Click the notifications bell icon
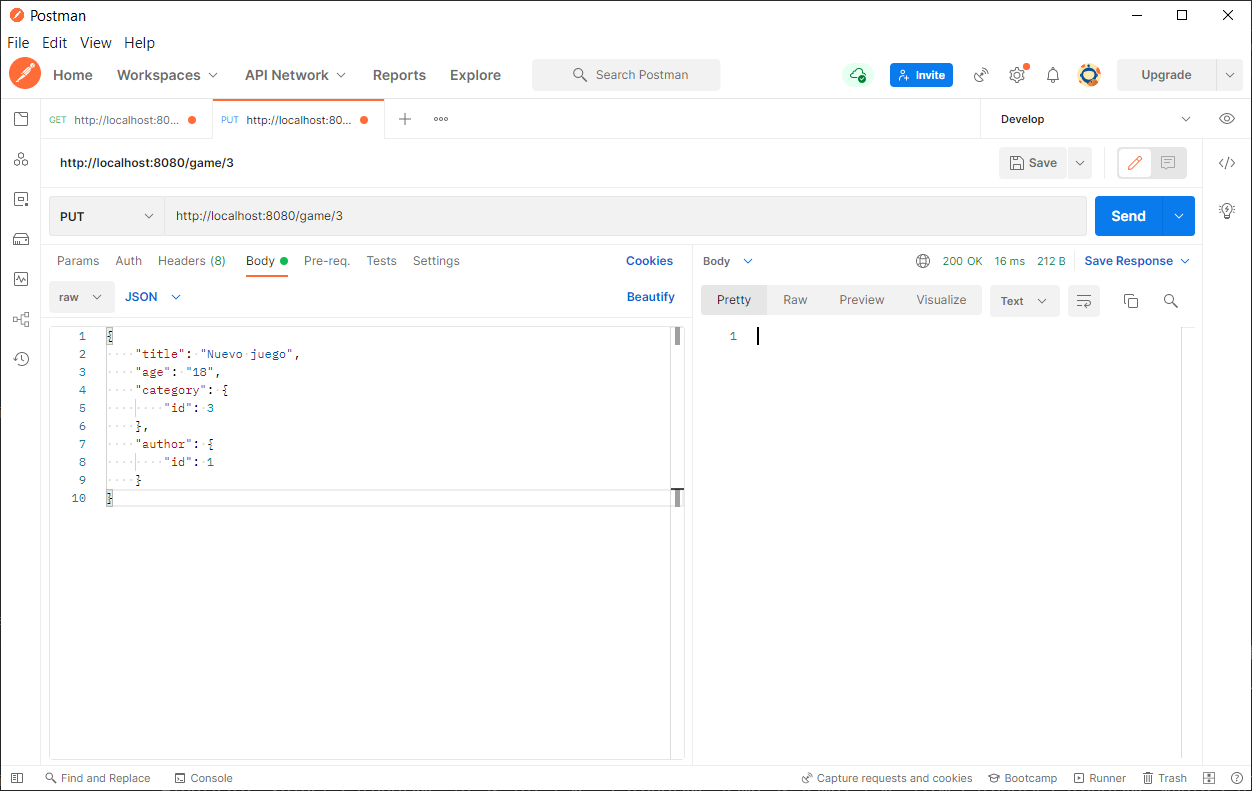 [x=1053, y=75]
